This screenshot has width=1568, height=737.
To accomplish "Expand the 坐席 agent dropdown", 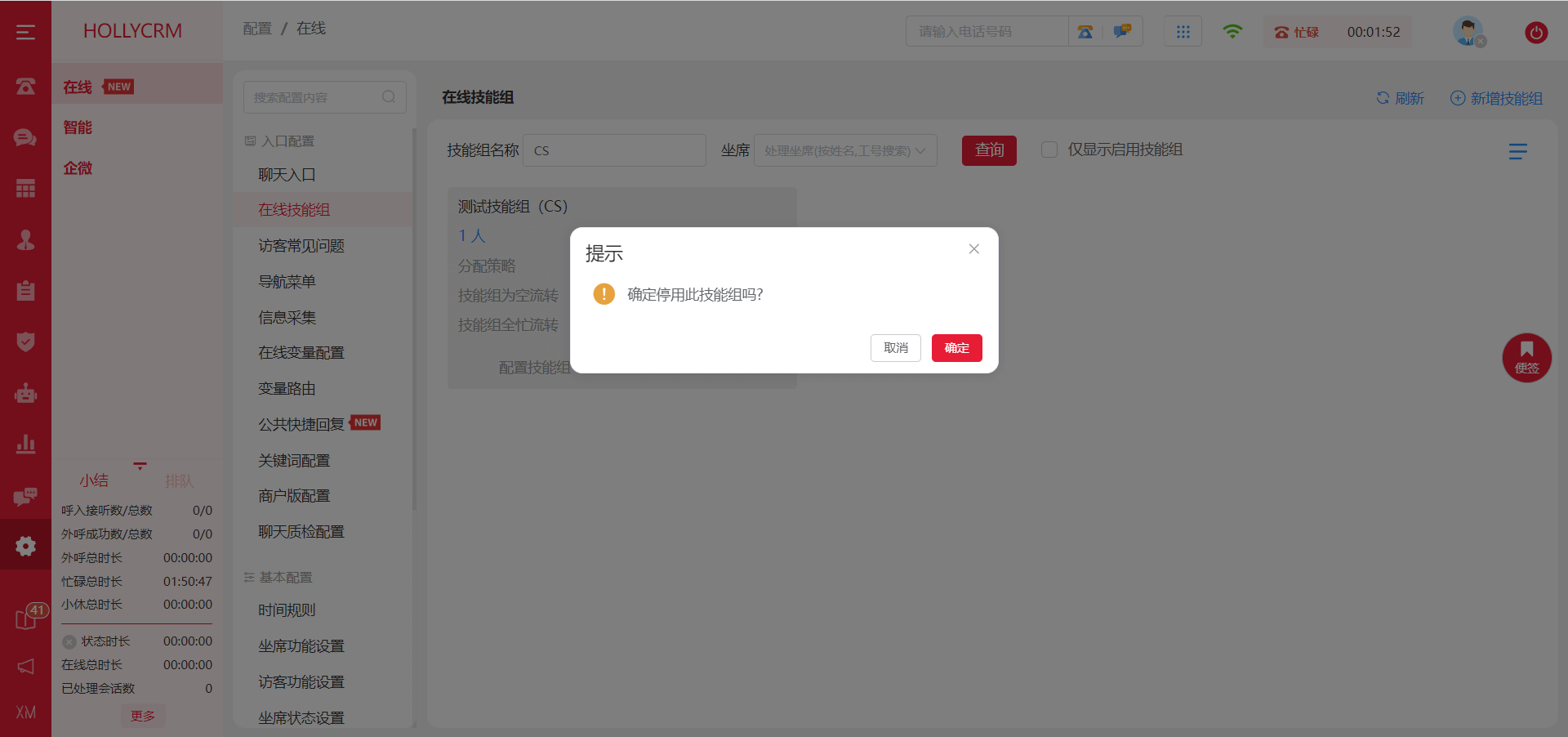I will (x=844, y=150).
